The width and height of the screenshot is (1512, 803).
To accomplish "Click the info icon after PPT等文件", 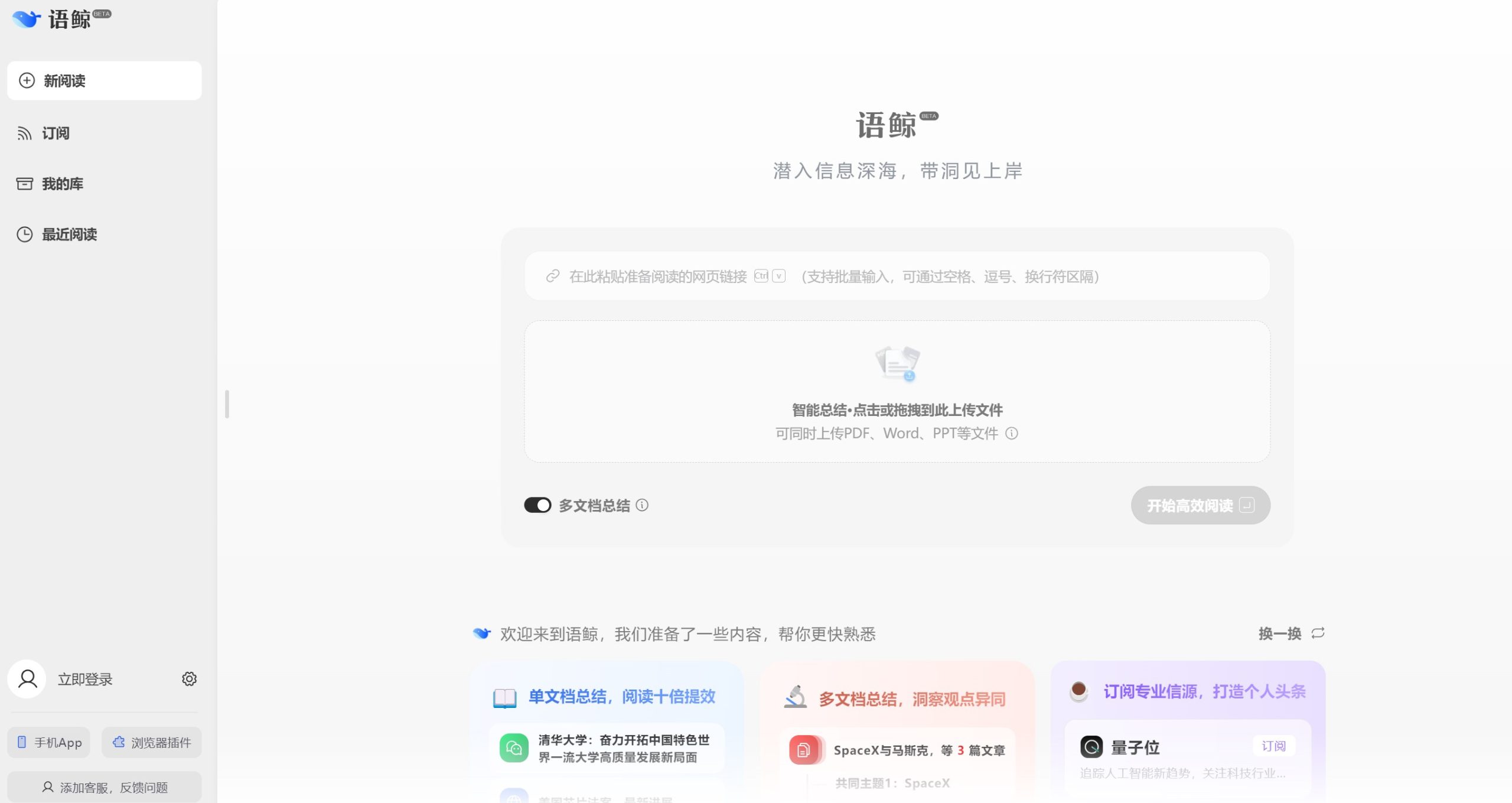I will tap(1011, 433).
